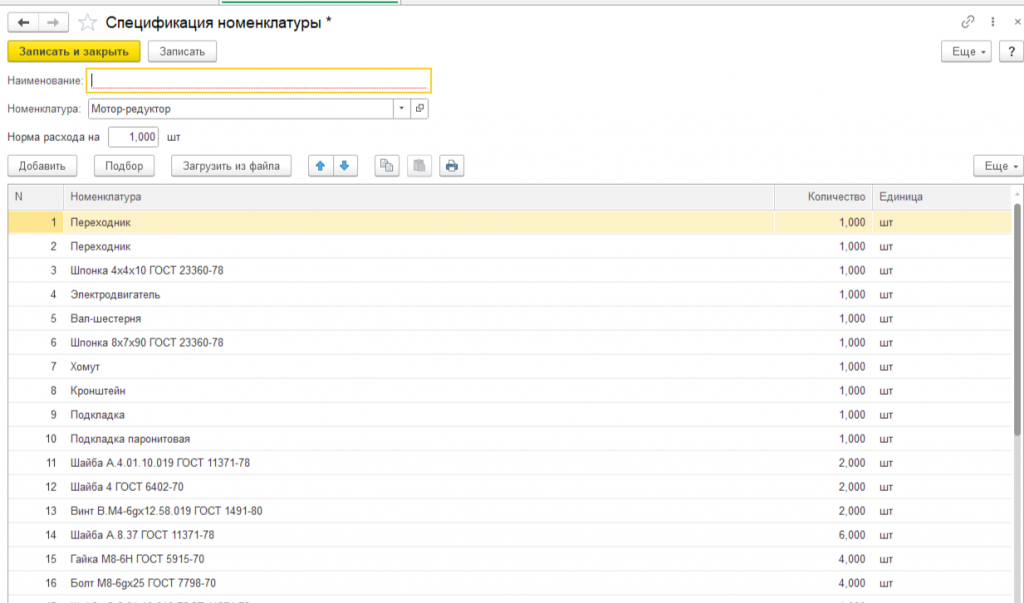Select Винт В.М4-6gx12.58.019 ГОСТ 1491-80 row
Image resolution: width=1024 pixels, height=603 pixels.
[x=509, y=511]
